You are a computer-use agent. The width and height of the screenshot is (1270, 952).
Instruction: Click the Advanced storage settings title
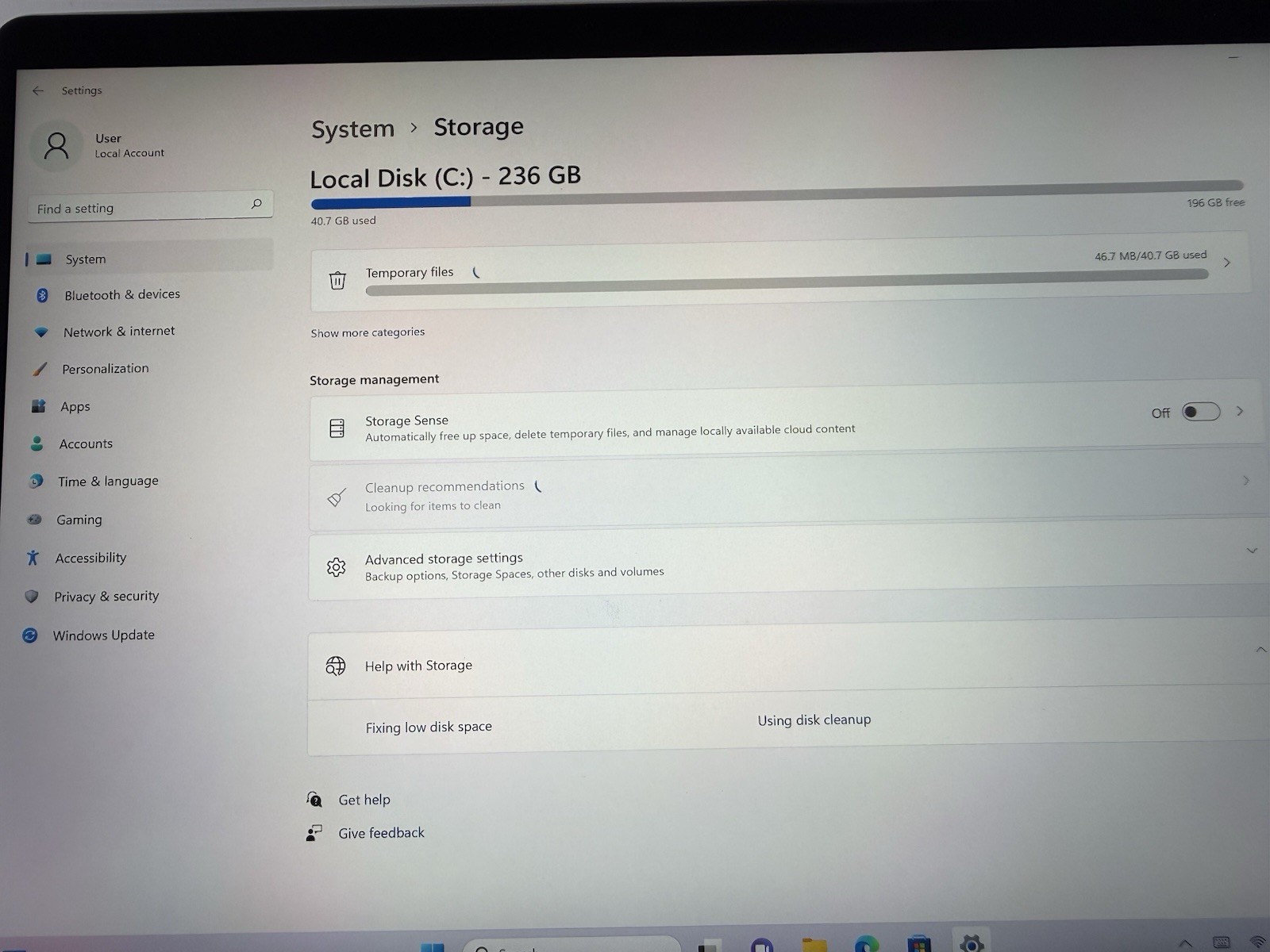pos(444,559)
